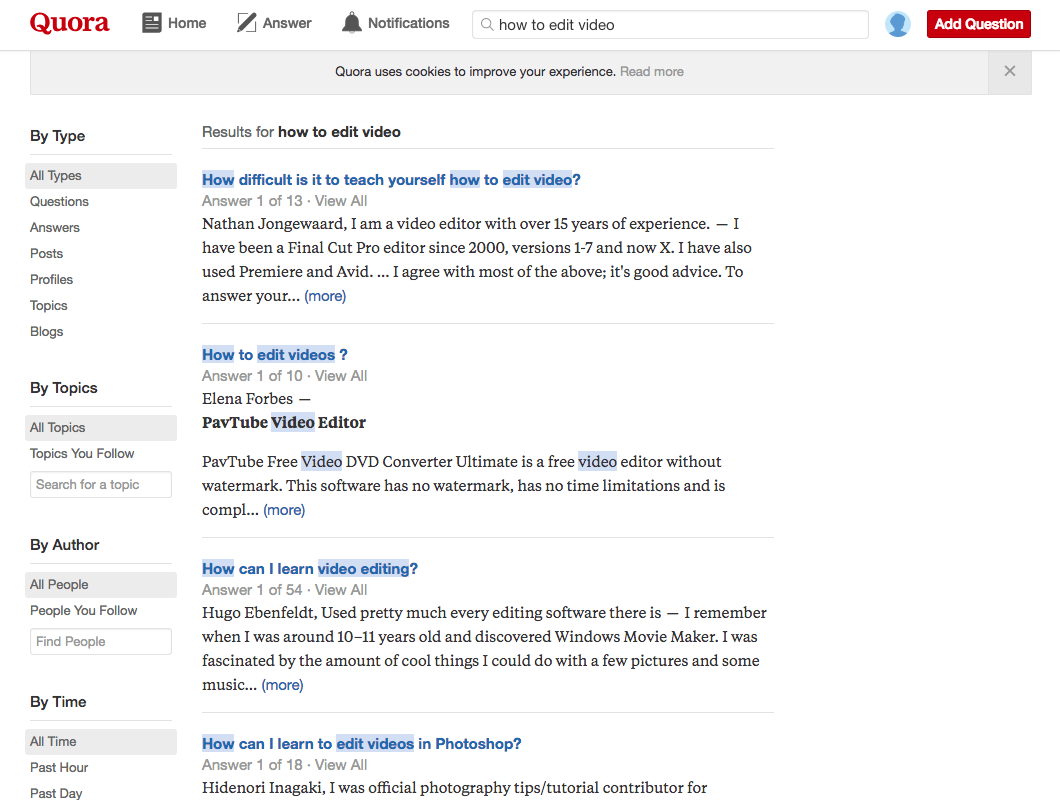Filter results by Past Hour
Image resolution: width=1060 pixels, height=800 pixels.
[x=59, y=768]
